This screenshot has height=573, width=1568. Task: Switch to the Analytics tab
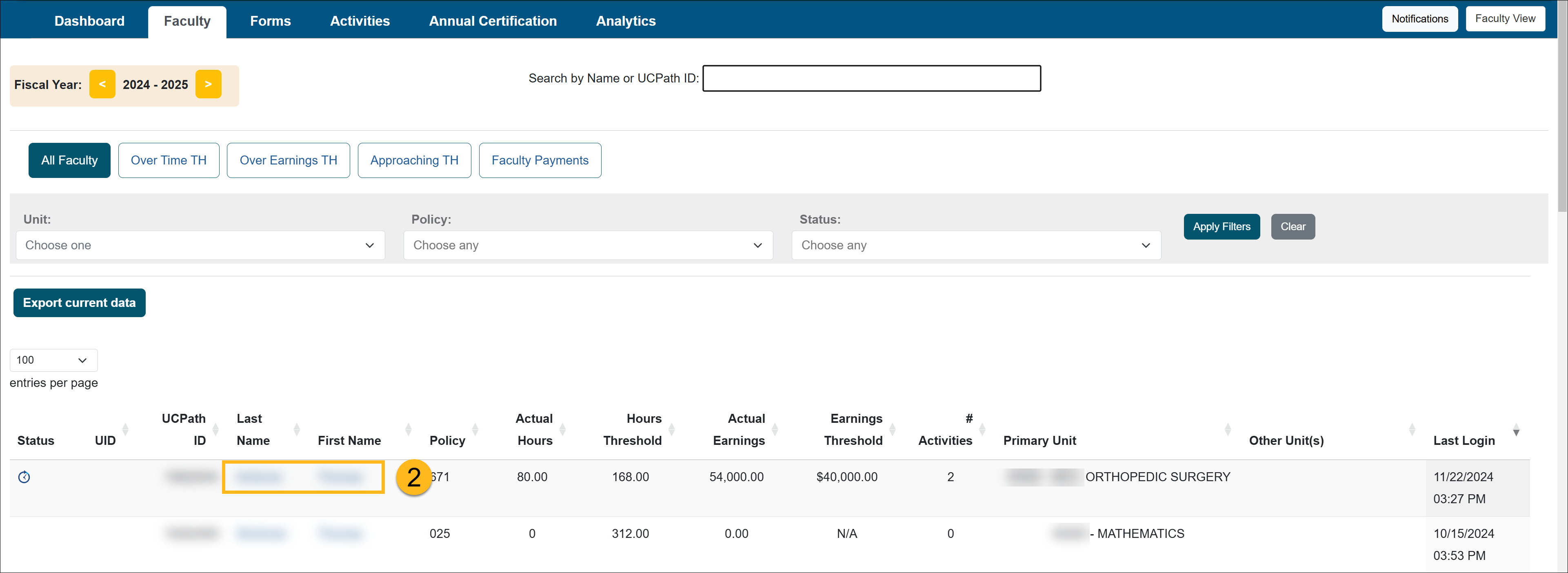(x=625, y=21)
